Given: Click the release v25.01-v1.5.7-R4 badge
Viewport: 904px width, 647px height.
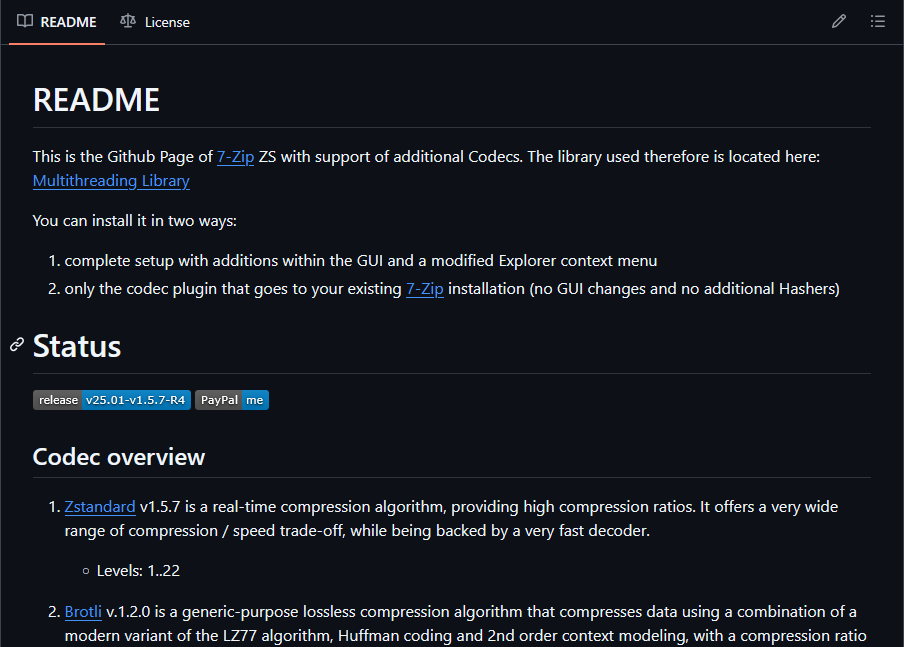Looking at the screenshot, I should click(x=112, y=400).
